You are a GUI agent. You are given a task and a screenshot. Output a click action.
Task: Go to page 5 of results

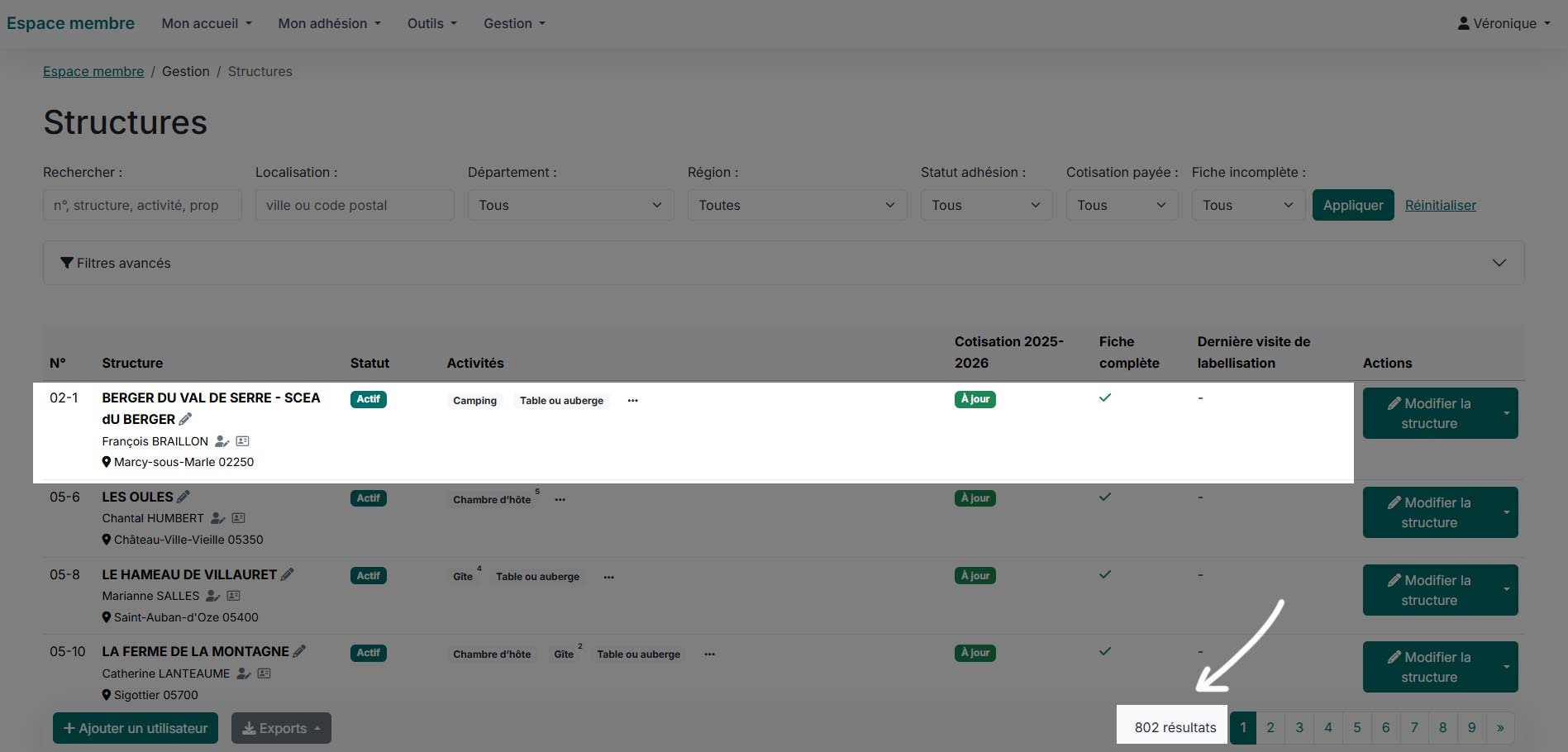coord(1356,728)
